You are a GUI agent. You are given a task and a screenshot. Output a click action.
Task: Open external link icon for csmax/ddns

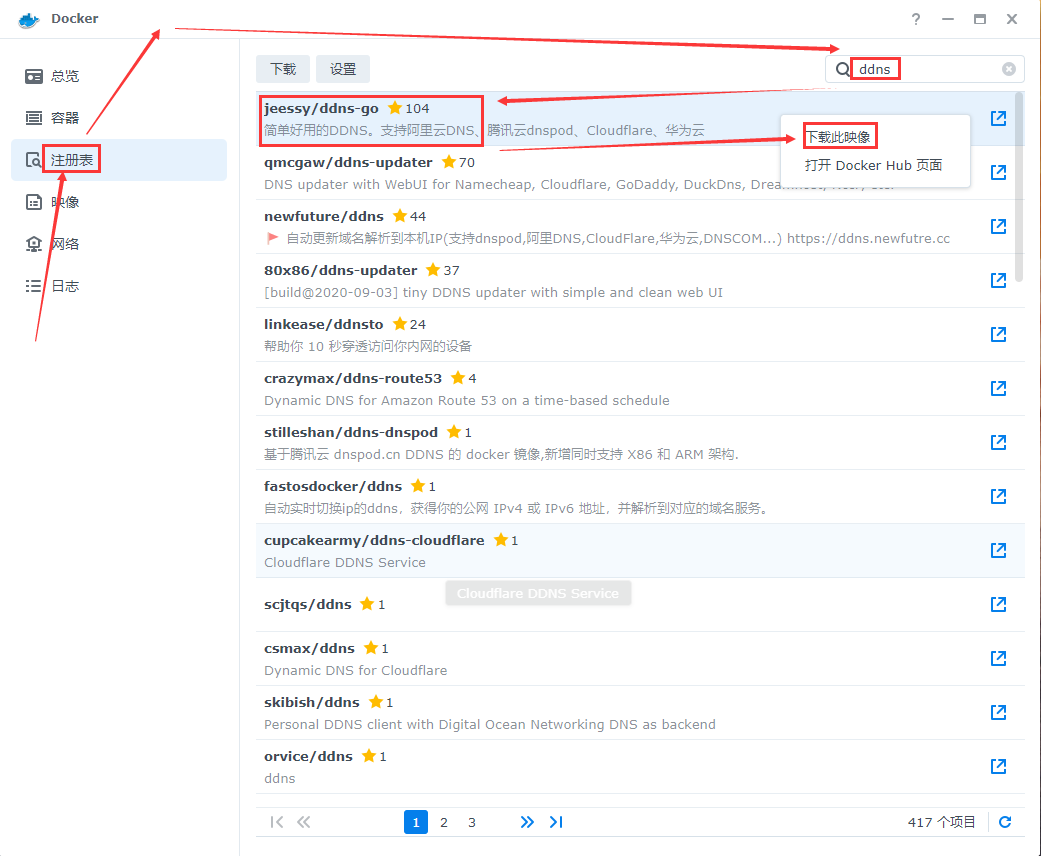pos(998,658)
